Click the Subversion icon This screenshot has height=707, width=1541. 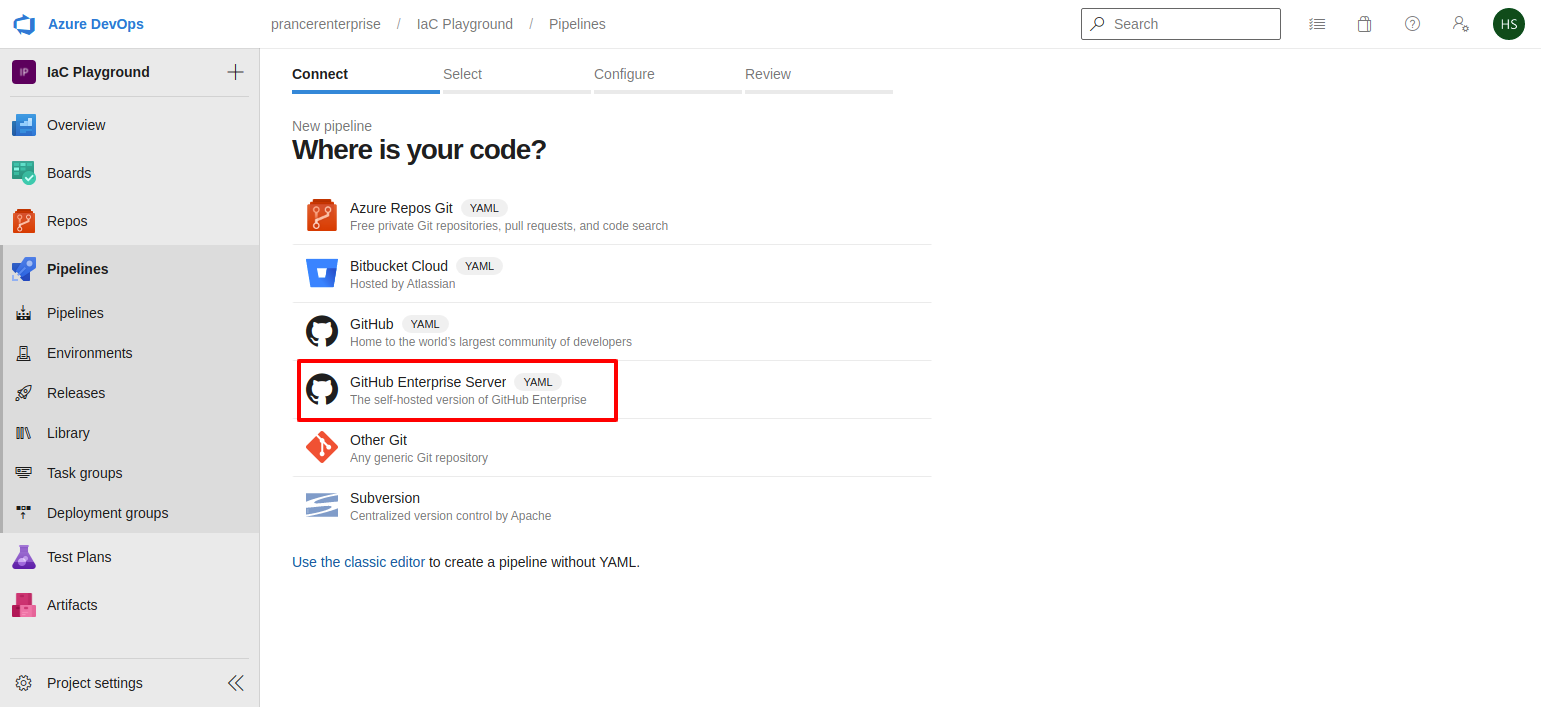coord(322,505)
